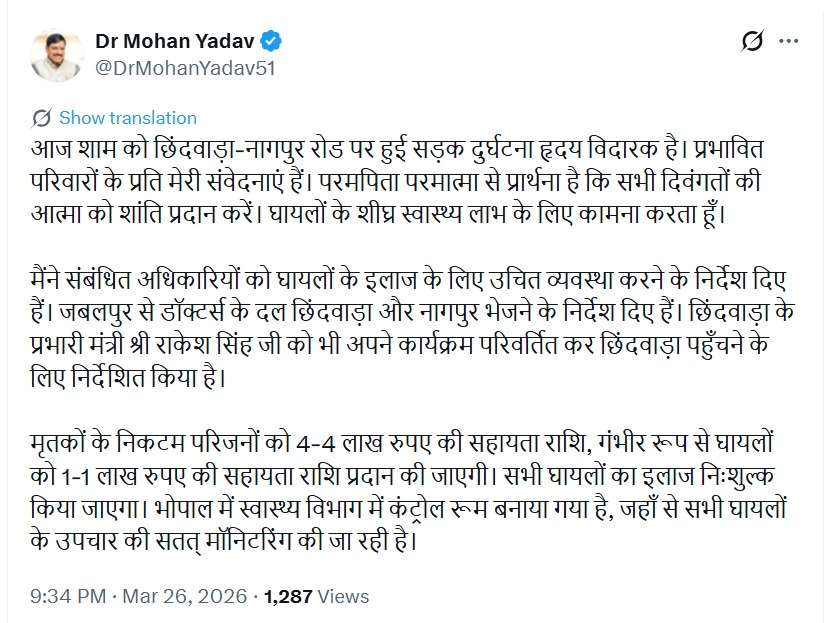Open Dr Mohan Yadav's profile picture
The height and width of the screenshot is (623, 837).
click(56, 55)
